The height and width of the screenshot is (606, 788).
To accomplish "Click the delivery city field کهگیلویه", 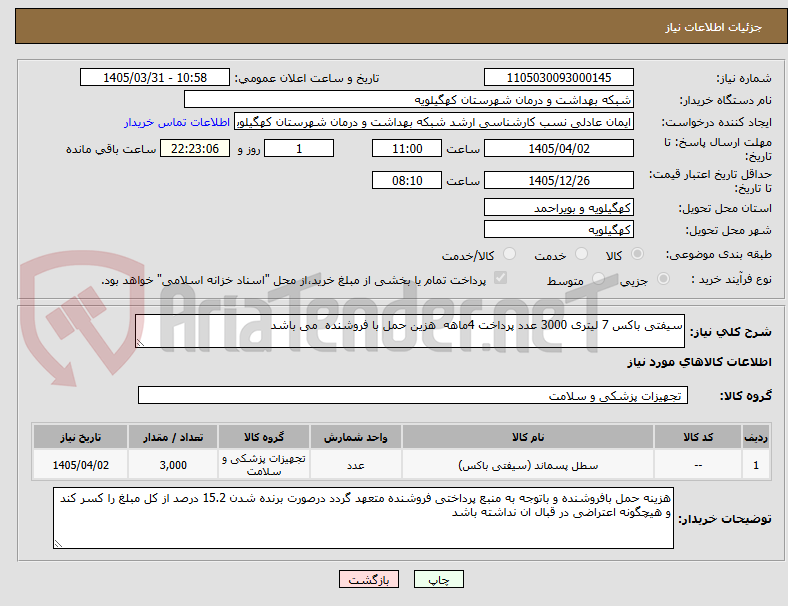I will click(x=558, y=230).
